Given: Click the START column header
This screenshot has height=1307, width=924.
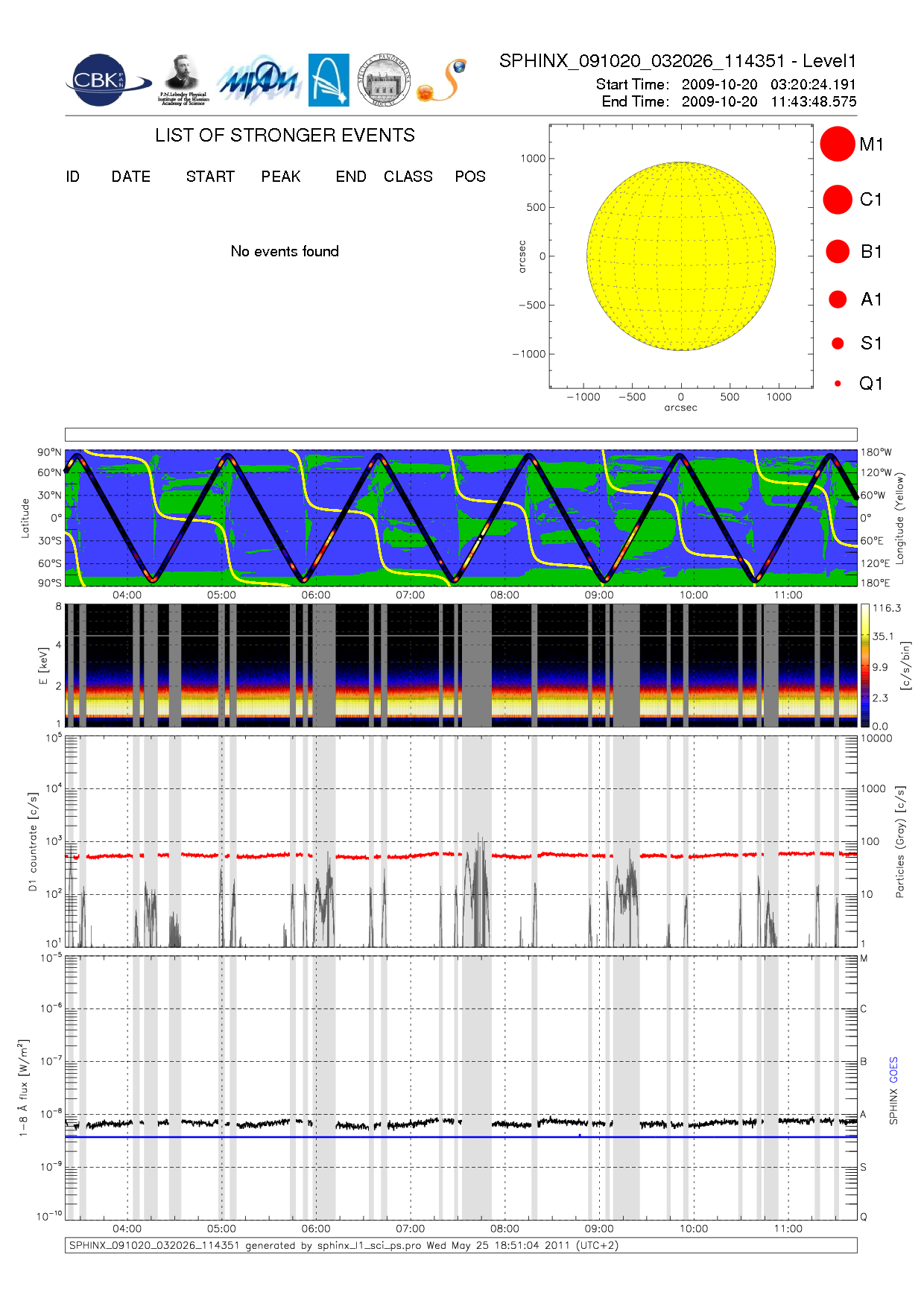Looking at the screenshot, I should point(210,177).
